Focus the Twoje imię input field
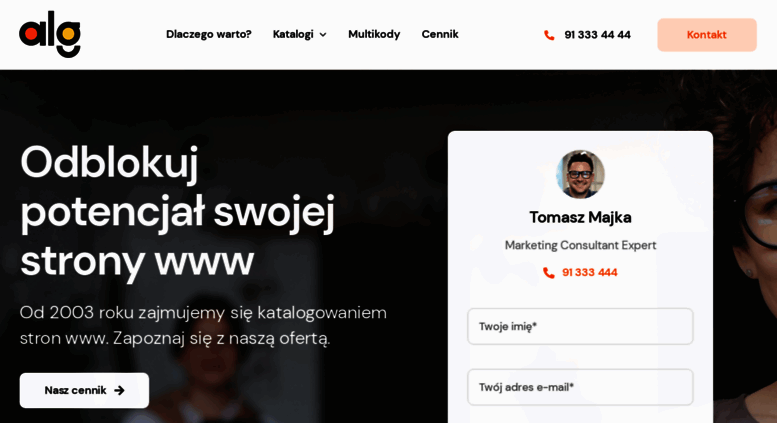 point(580,326)
